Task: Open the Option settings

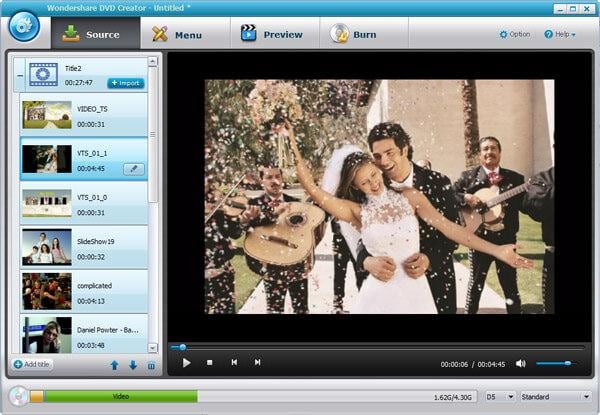Action: (515, 34)
